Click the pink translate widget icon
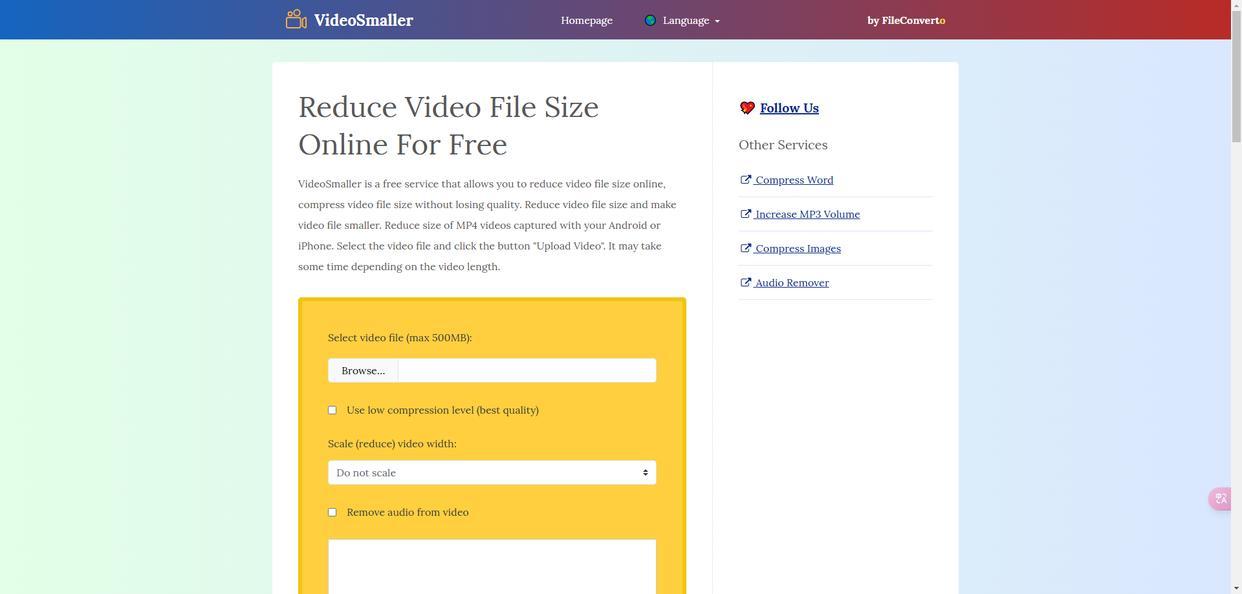1242x594 pixels. 1221,499
